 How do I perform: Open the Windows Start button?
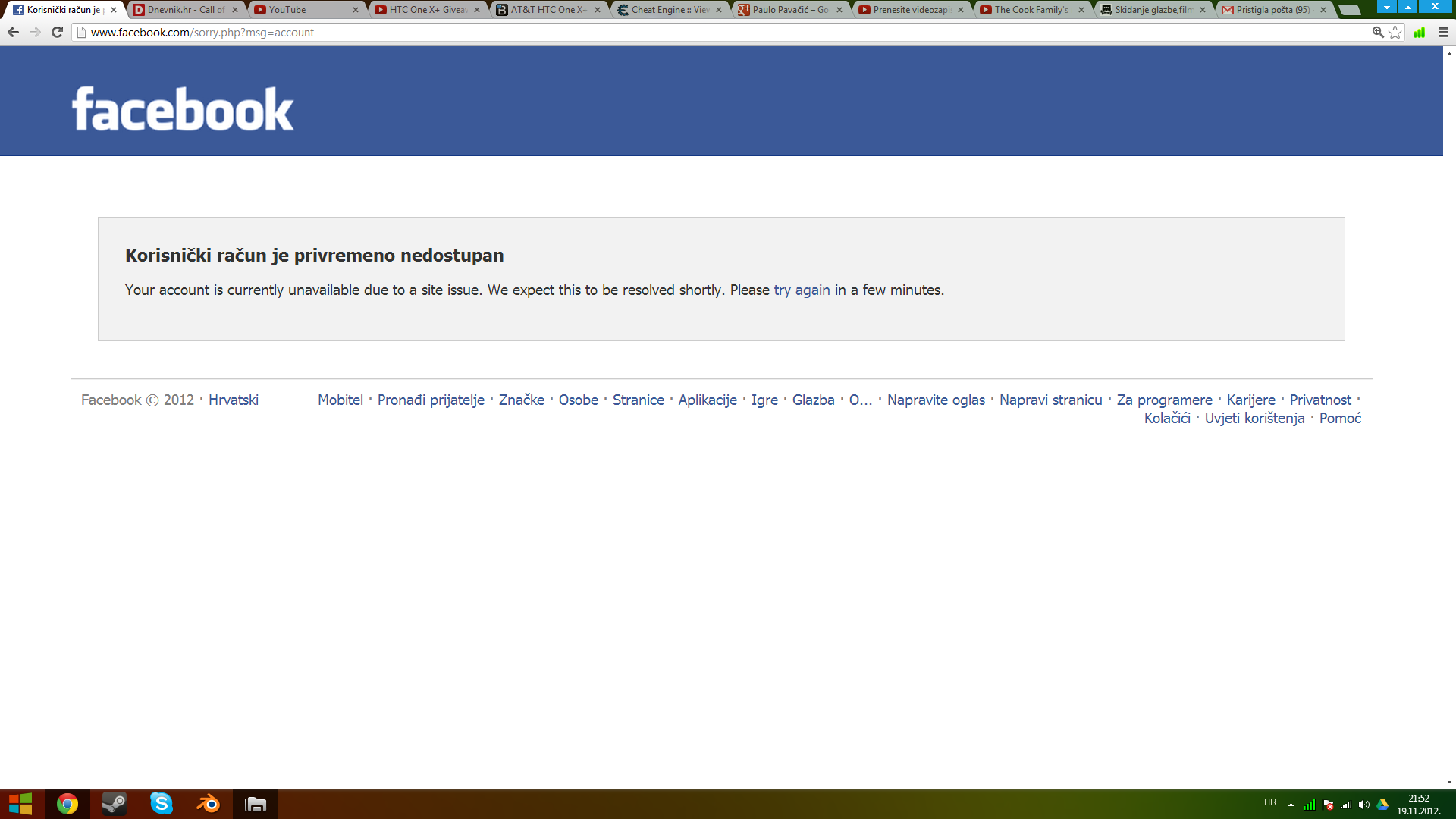(20, 804)
